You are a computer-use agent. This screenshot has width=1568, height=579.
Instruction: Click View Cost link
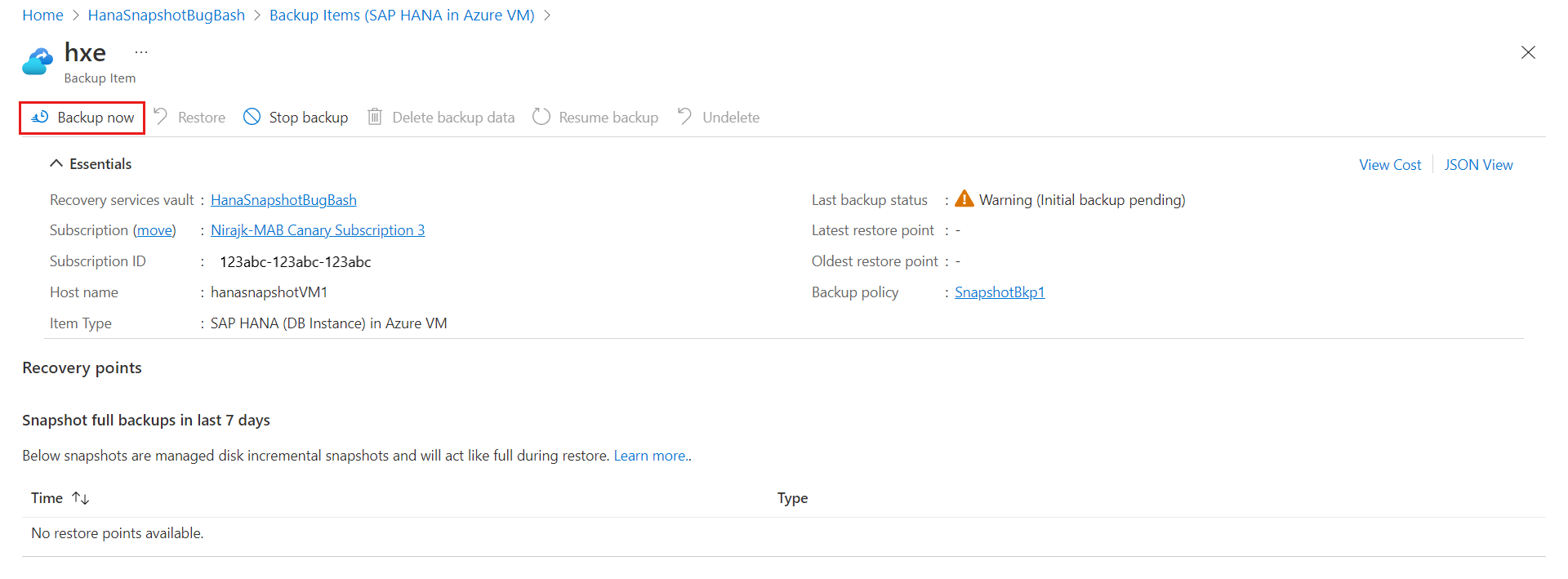pyautogui.click(x=1390, y=165)
